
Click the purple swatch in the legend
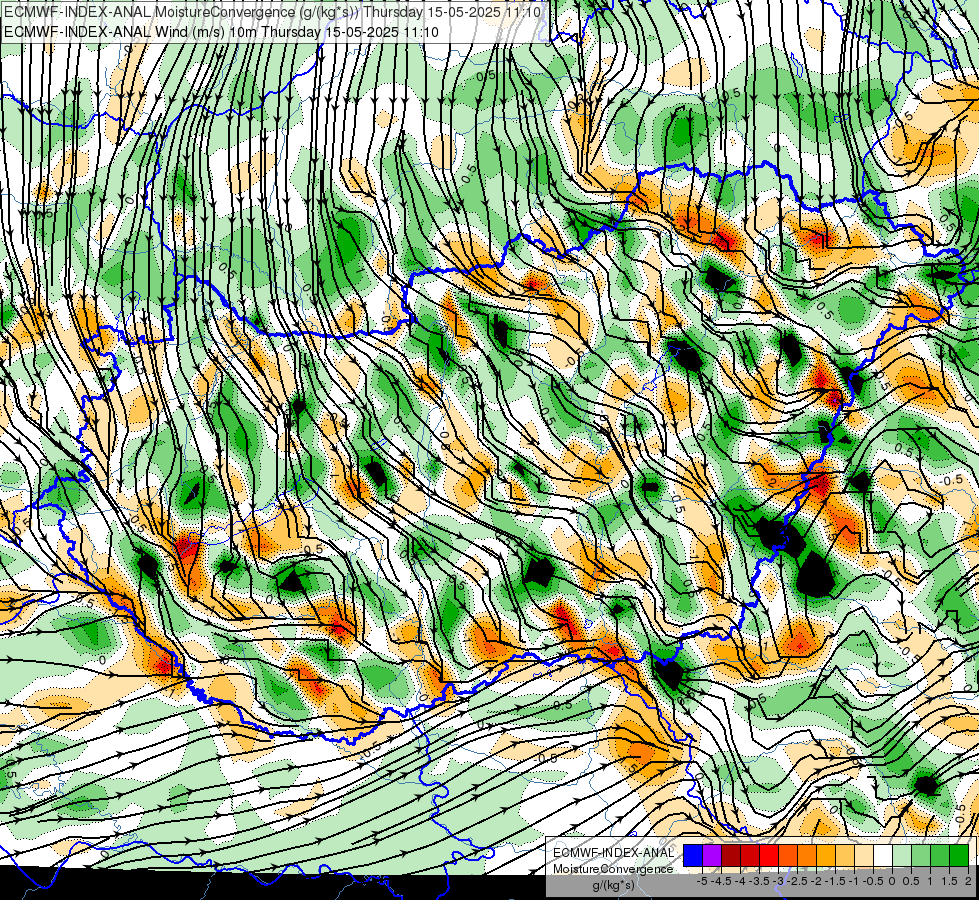pos(712,855)
